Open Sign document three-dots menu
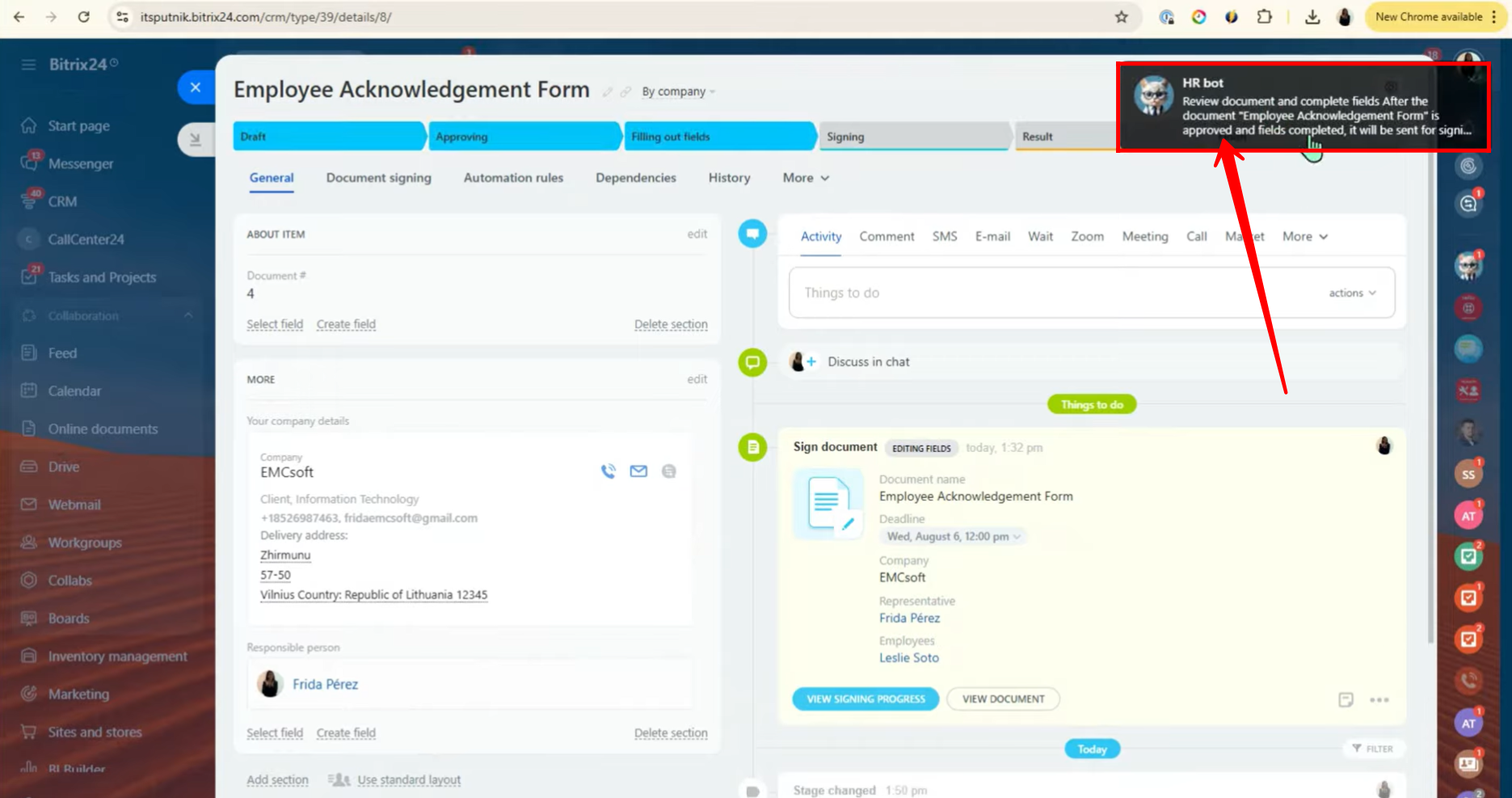 pos(1379,700)
